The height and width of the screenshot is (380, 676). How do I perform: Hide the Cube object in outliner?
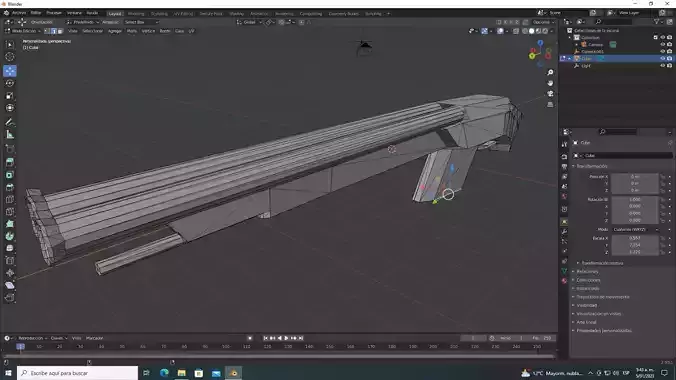point(663,58)
